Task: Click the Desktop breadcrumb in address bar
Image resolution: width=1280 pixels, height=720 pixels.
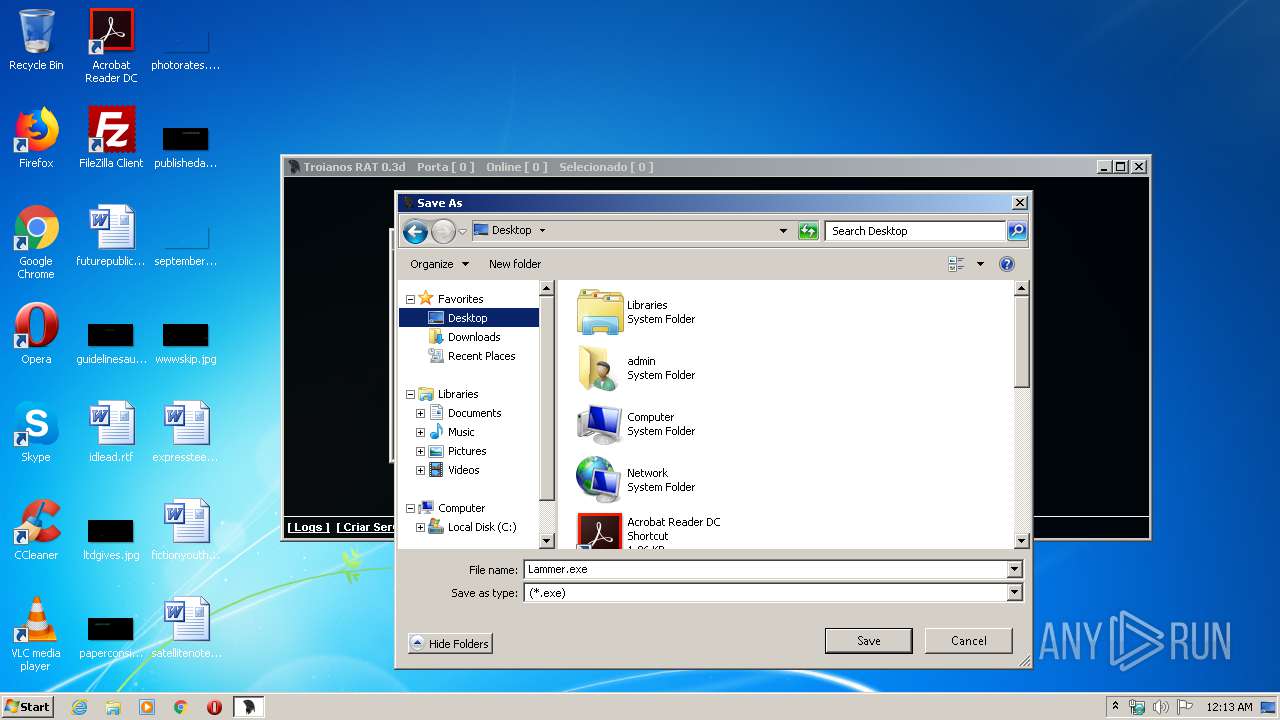Action: coord(511,230)
